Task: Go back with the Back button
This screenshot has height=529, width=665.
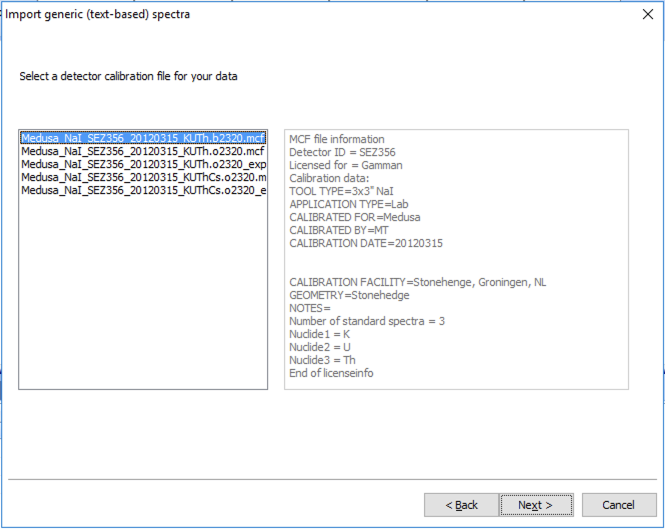Action: [461, 505]
